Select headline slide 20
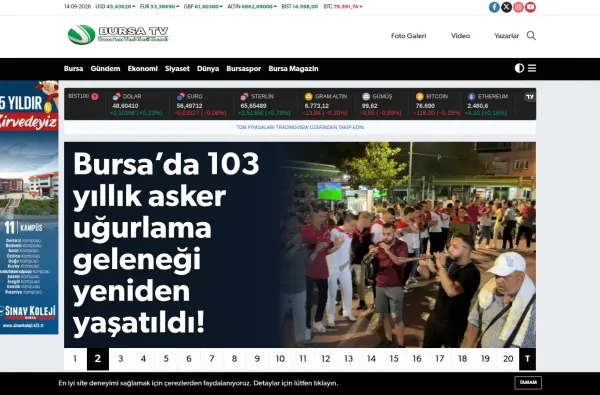The width and height of the screenshot is (600, 395). (508, 359)
